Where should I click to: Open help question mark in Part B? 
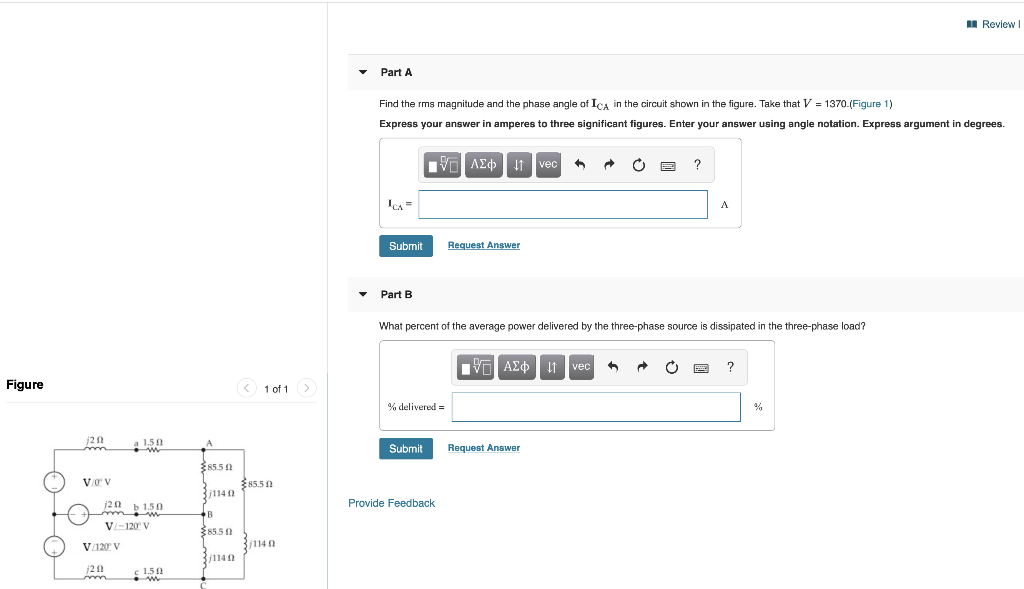pyautogui.click(x=731, y=367)
